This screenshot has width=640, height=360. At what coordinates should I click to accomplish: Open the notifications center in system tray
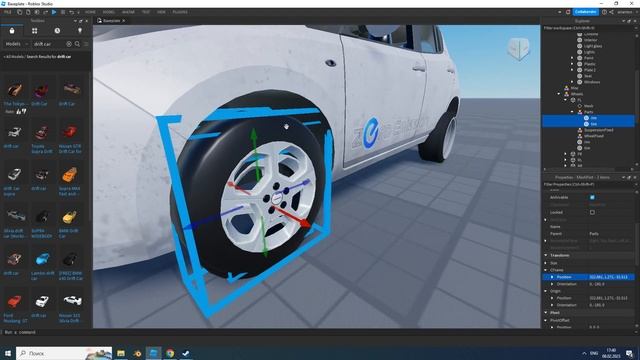629,353
